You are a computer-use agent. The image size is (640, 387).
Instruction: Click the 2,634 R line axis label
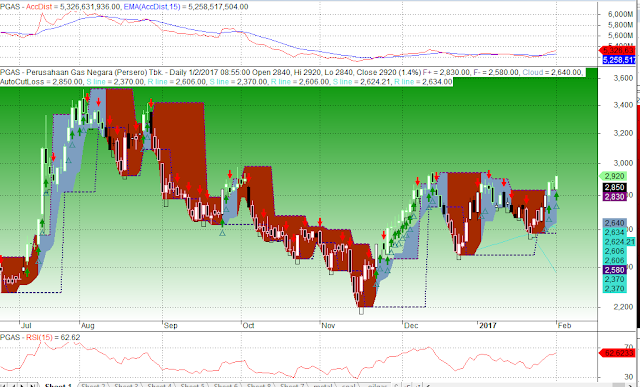614,232
